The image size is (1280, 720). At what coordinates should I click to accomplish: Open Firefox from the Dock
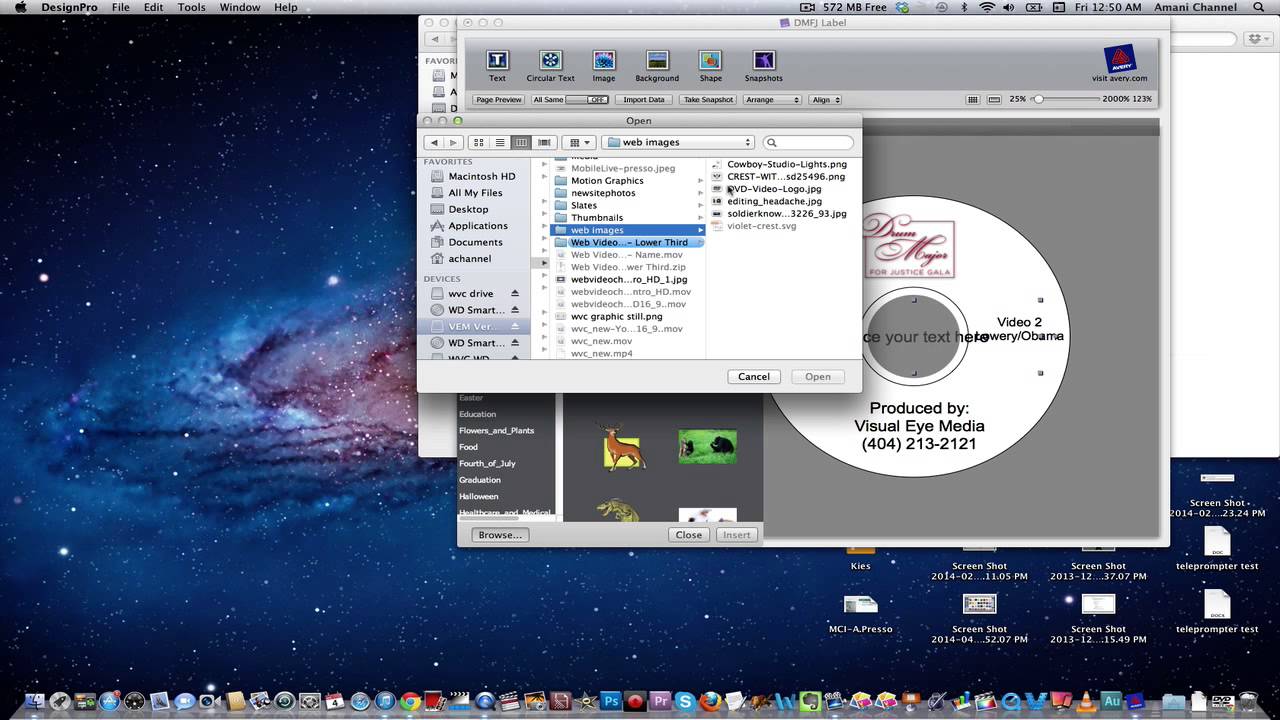(x=710, y=701)
